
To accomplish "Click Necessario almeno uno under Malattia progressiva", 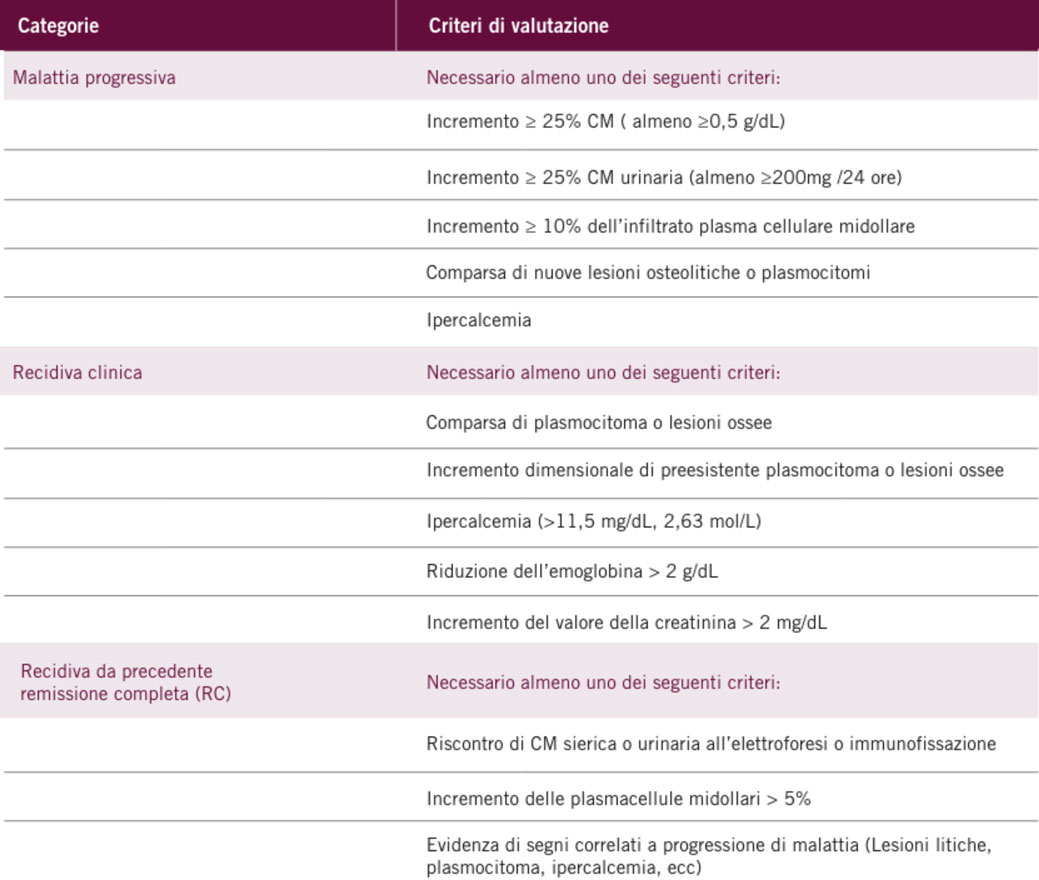I will click(603, 78).
